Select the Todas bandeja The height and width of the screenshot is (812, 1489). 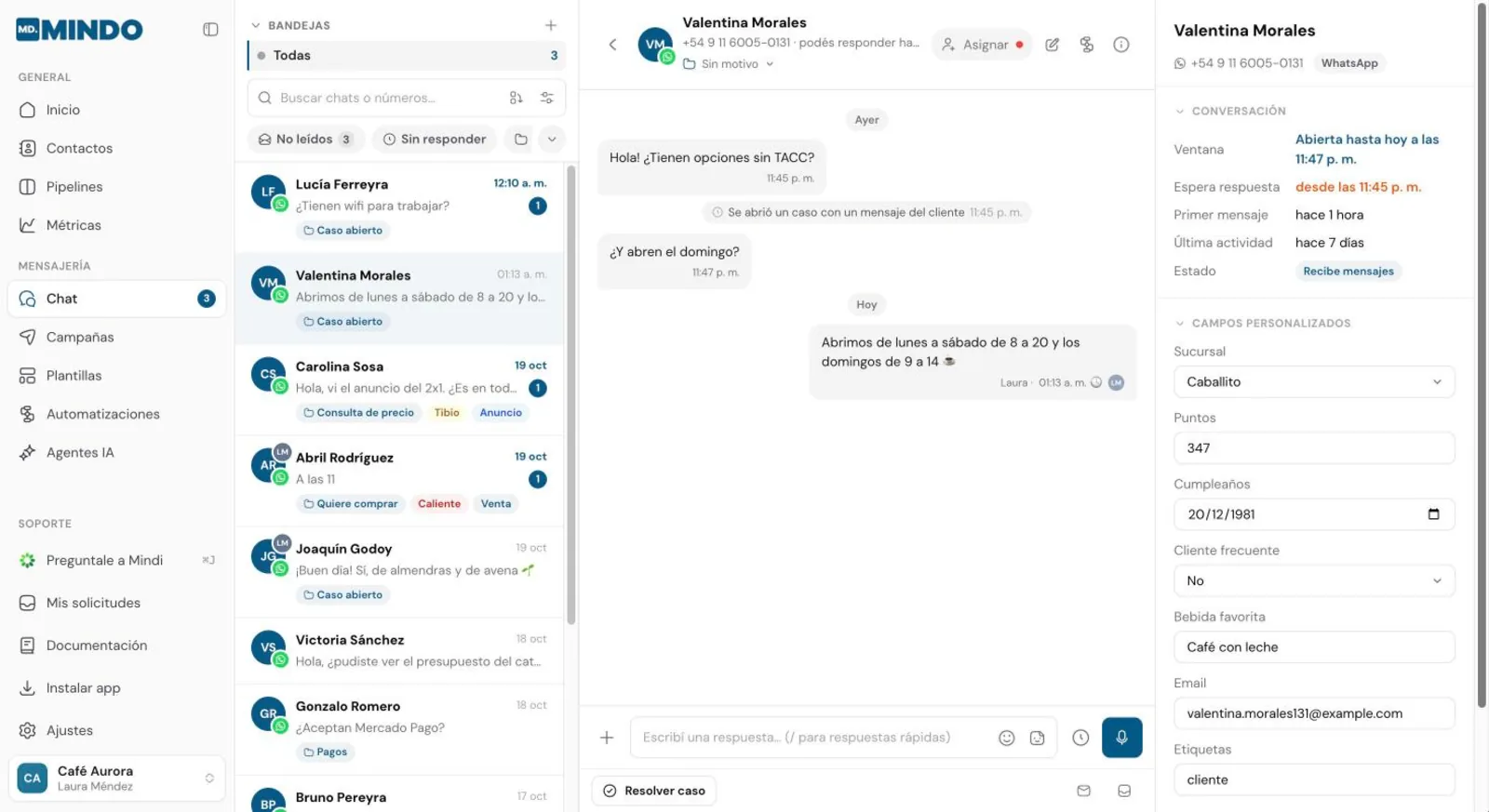pyautogui.click(x=407, y=56)
